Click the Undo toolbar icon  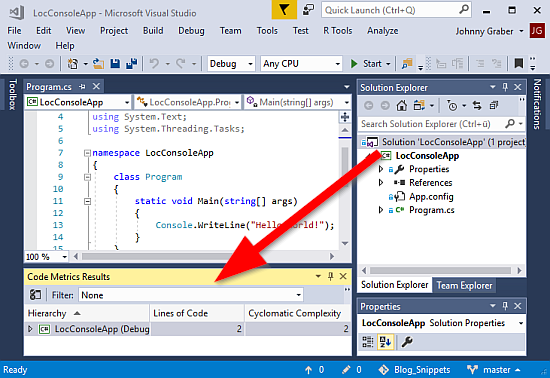[154, 64]
